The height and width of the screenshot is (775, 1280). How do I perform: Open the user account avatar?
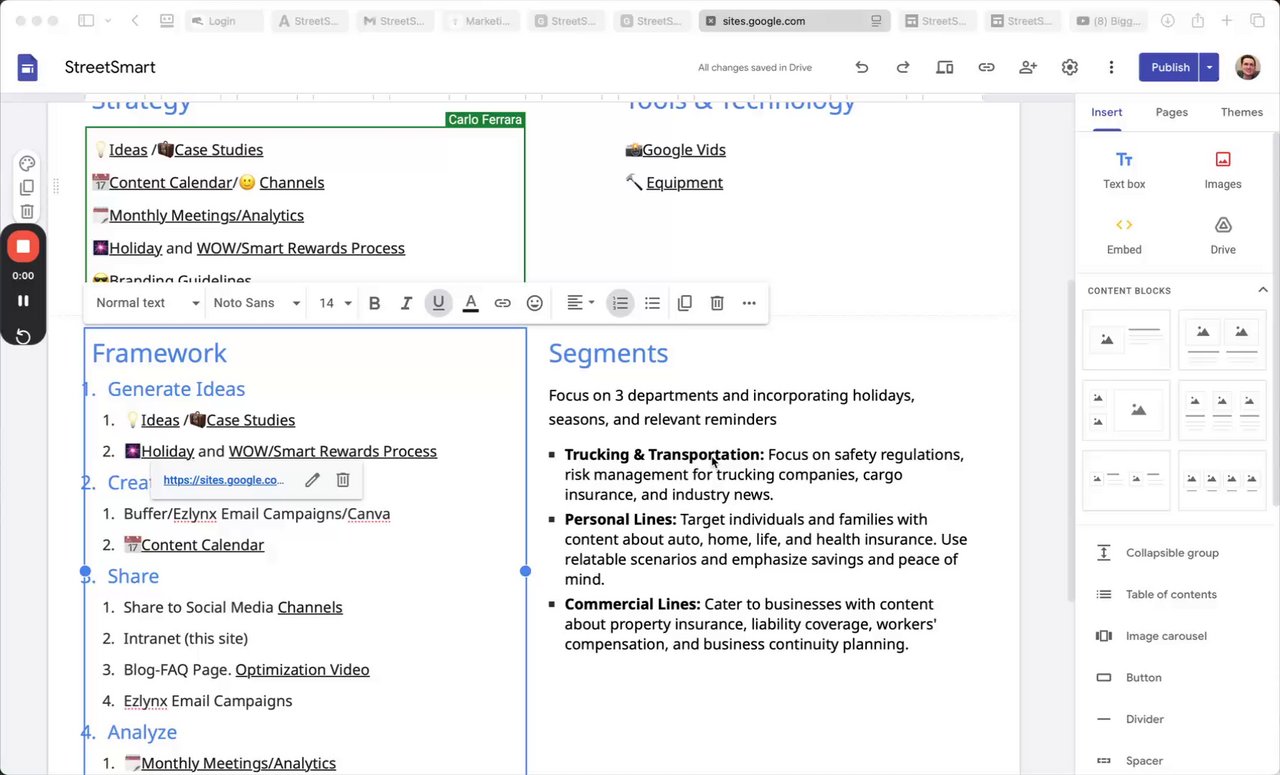point(1248,67)
